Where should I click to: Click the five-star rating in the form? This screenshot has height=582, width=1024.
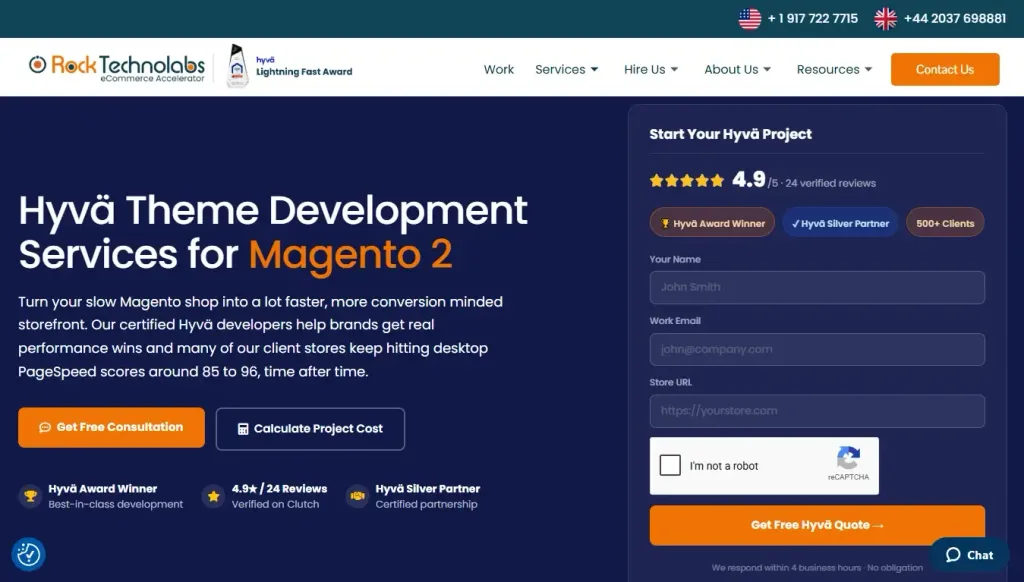click(x=687, y=180)
